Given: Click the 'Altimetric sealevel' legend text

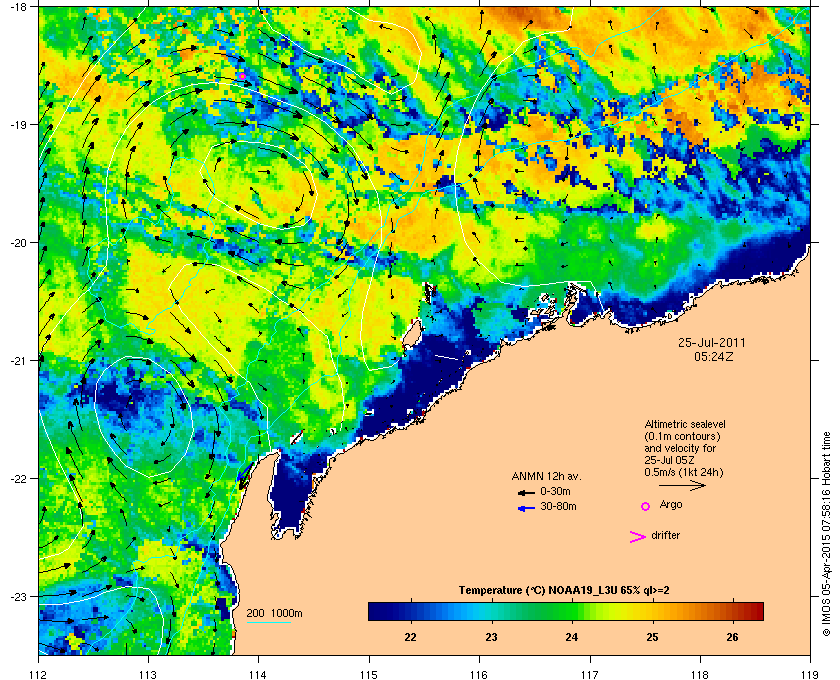Looking at the screenshot, I should coord(685,424).
